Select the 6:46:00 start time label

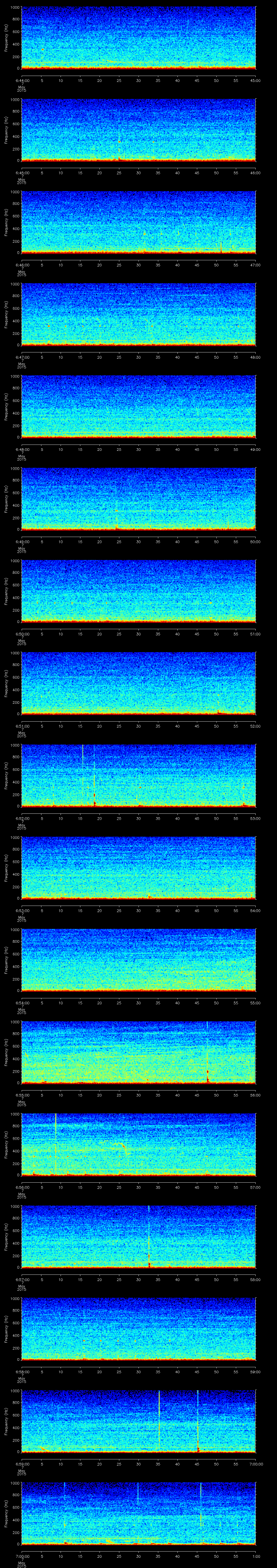click(22, 265)
